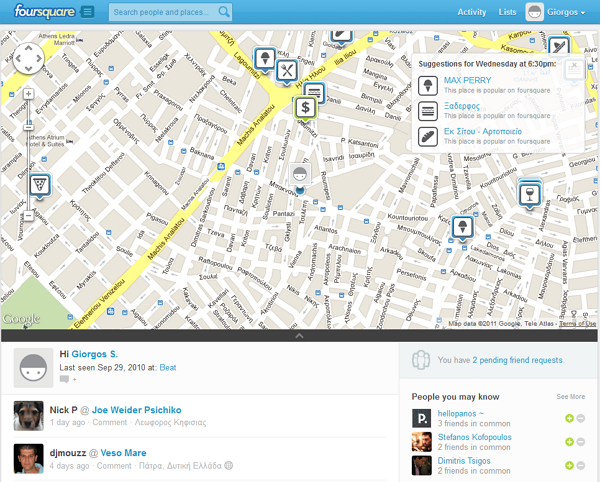Viewport: 601px width, 482px height.
Task: Open the menu icon beside foursquare logo
Action: coord(87,12)
